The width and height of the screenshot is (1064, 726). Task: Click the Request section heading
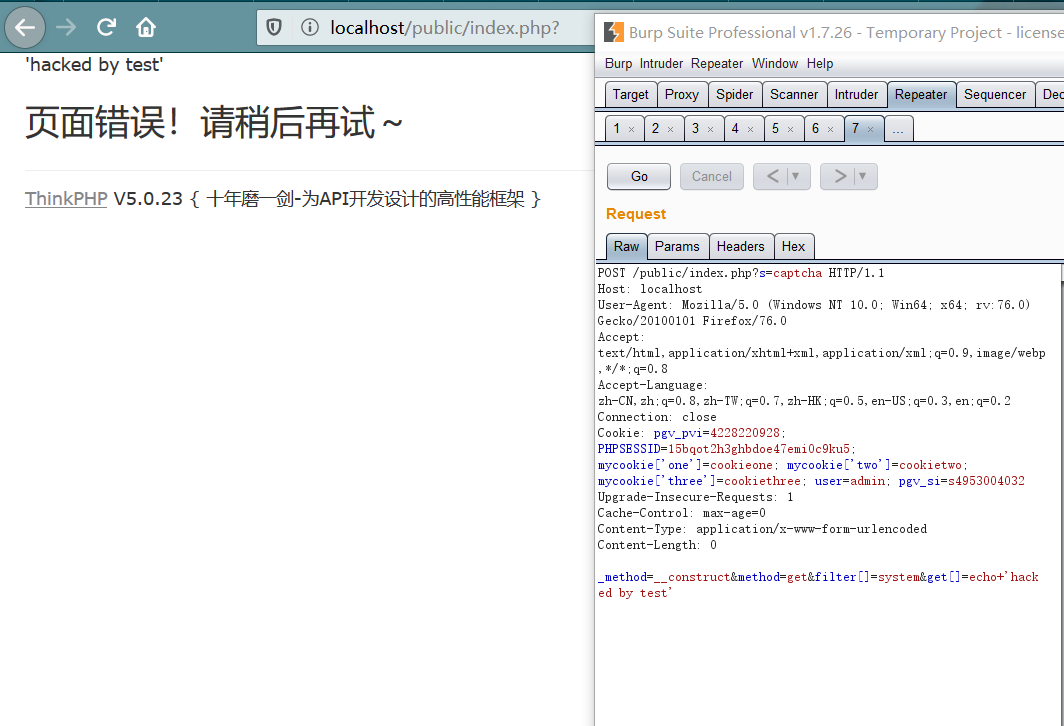coord(636,214)
